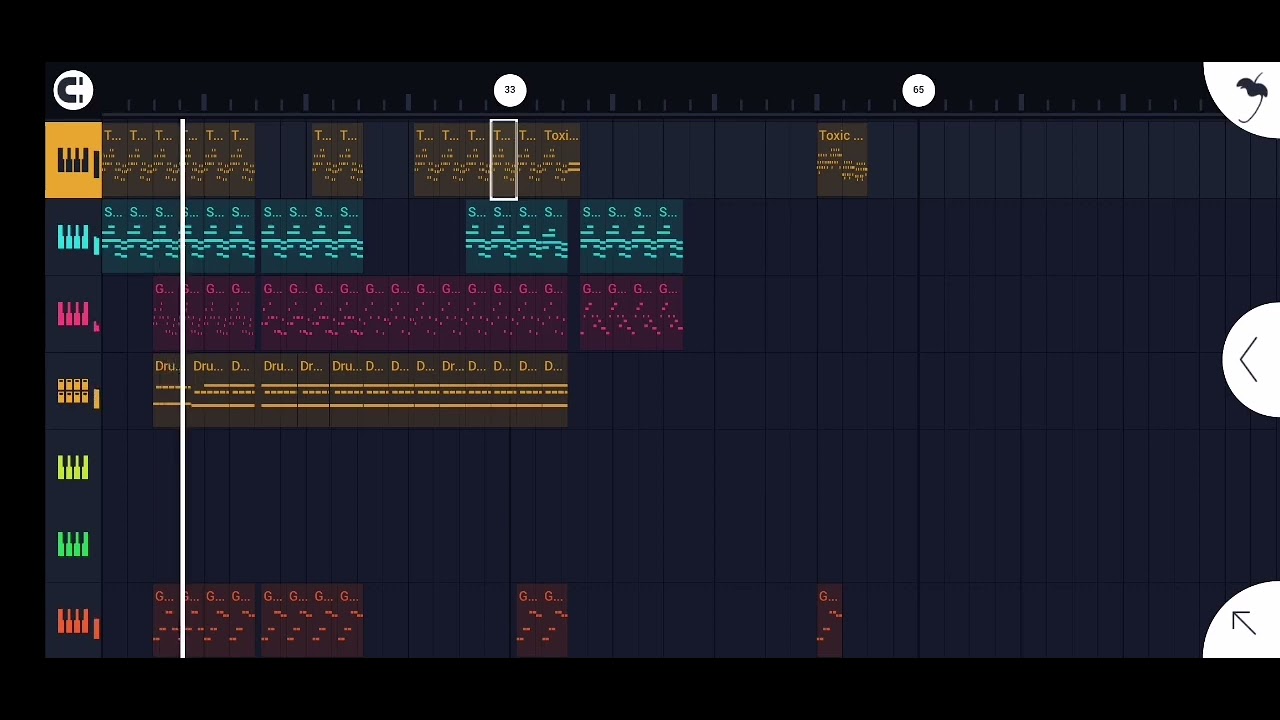Image resolution: width=1280 pixels, height=720 pixels.
Task: Select the white-outlined clip in yellow track
Action: point(503,160)
